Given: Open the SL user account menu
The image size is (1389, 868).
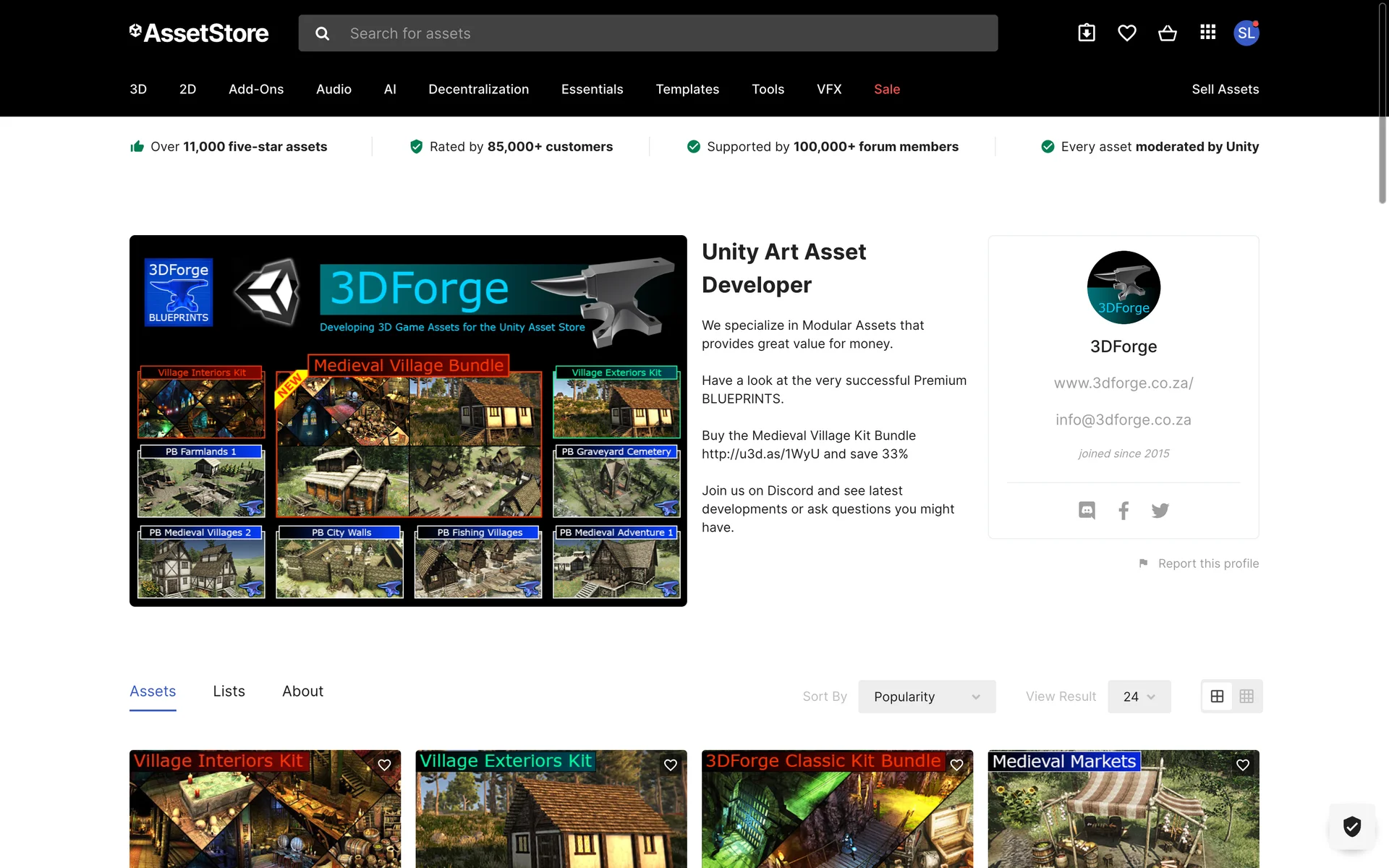Looking at the screenshot, I should [1246, 33].
